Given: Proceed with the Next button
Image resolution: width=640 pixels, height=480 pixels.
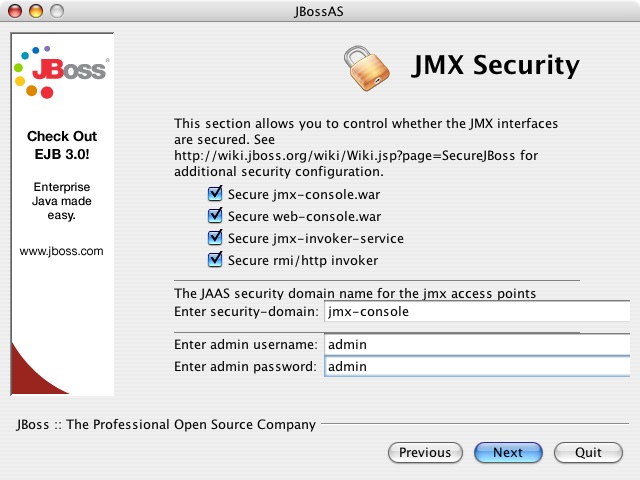Looking at the screenshot, I should coord(508,453).
